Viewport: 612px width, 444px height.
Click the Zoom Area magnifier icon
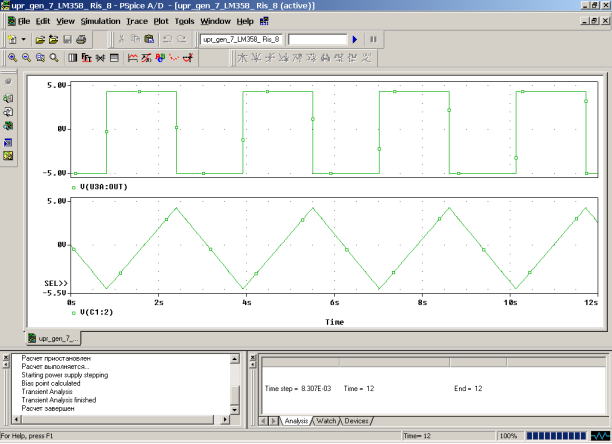(x=40, y=58)
